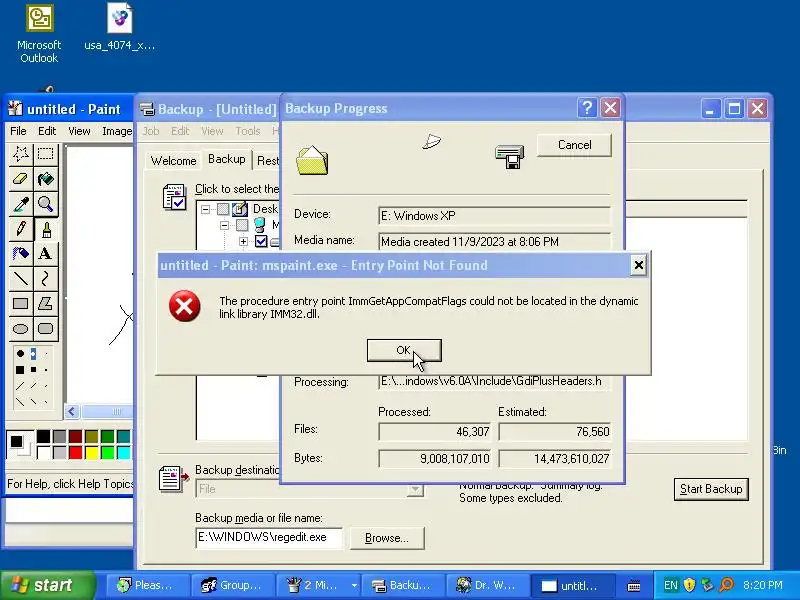This screenshot has width=800, height=600.
Task: Click the backup media file name field
Action: pyautogui.click(x=269, y=538)
